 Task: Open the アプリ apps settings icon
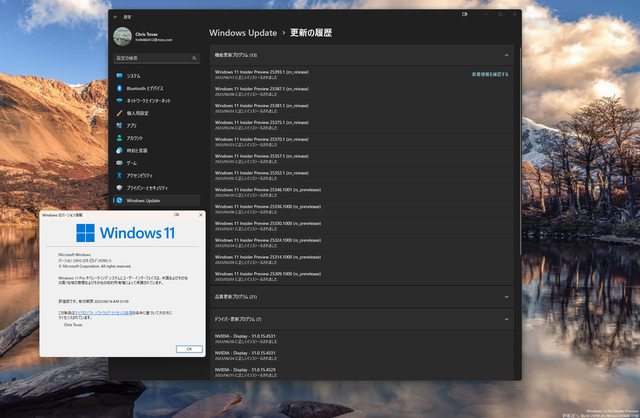[119, 126]
